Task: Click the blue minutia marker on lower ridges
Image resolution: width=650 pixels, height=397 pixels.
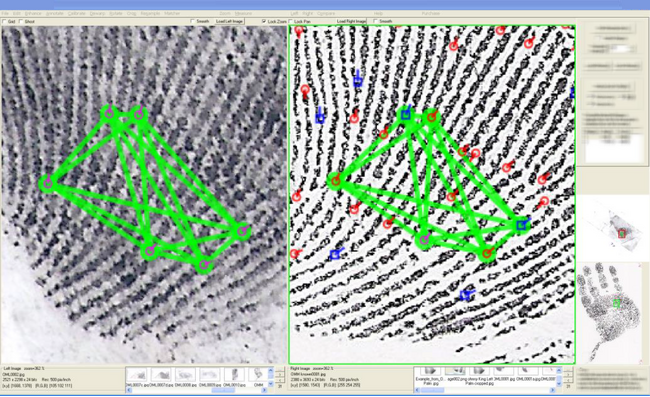Action: point(466,294)
